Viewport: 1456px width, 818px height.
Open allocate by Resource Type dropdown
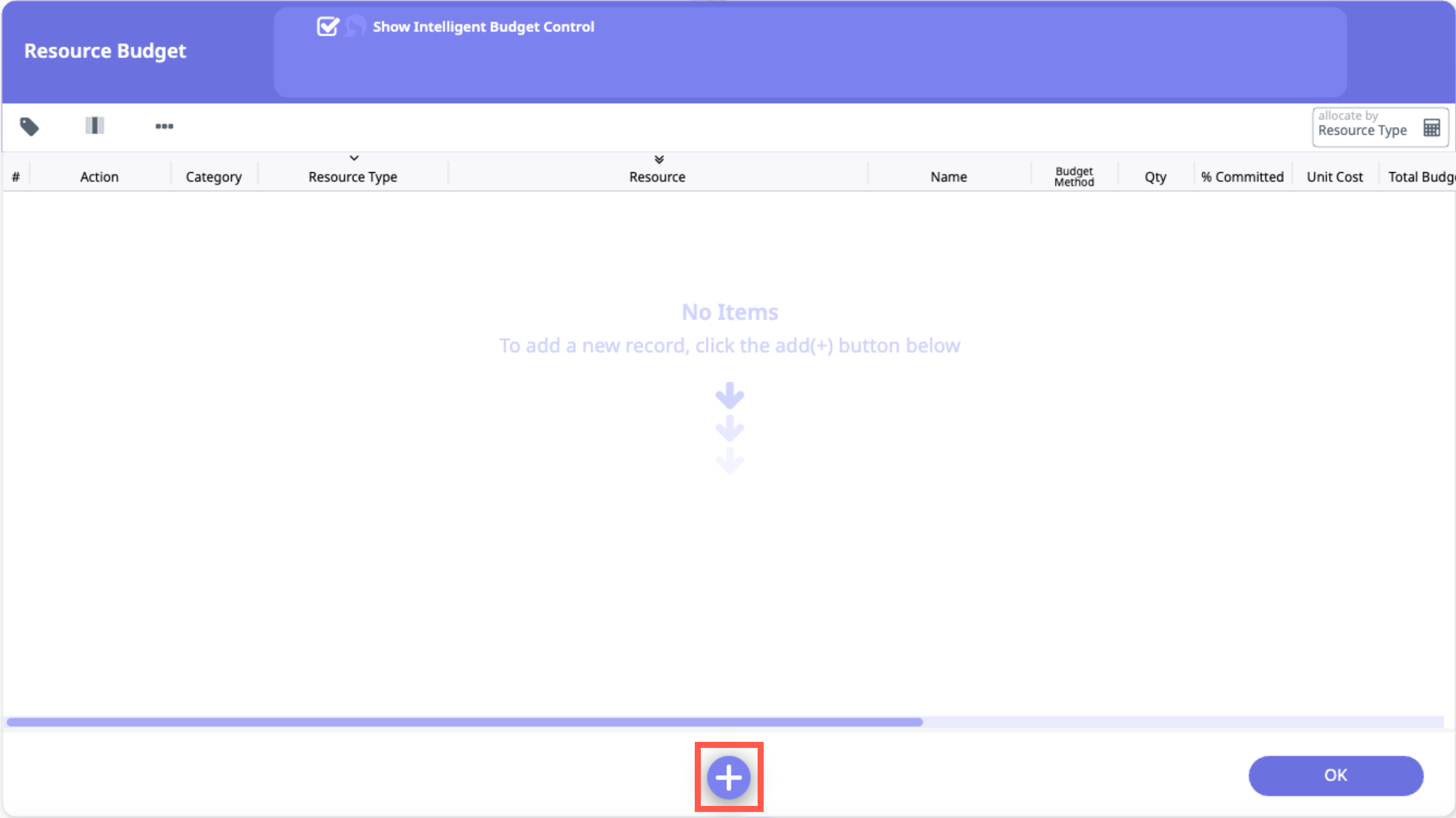click(1363, 127)
